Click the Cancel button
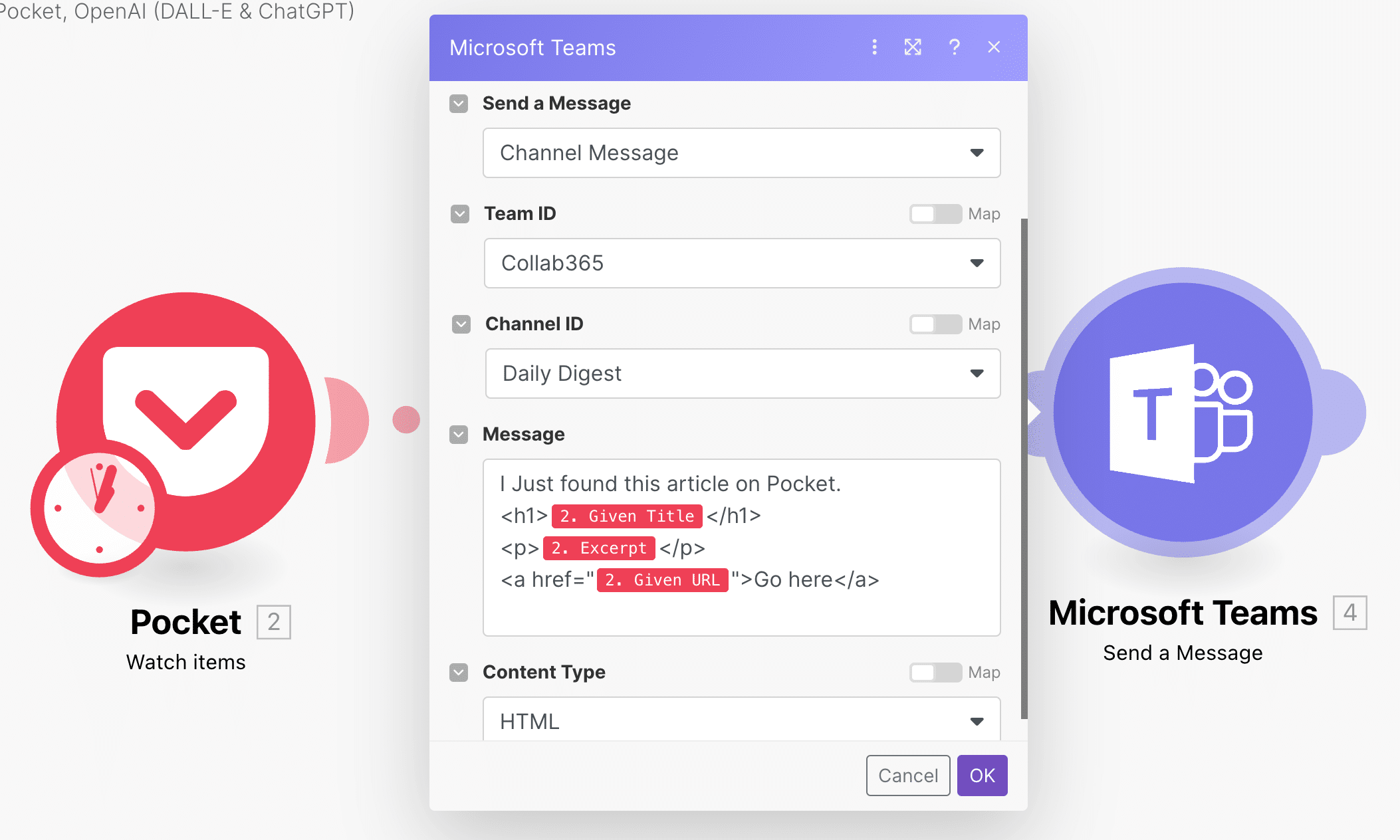The height and width of the screenshot is (840, 1400). pos(907,776)
